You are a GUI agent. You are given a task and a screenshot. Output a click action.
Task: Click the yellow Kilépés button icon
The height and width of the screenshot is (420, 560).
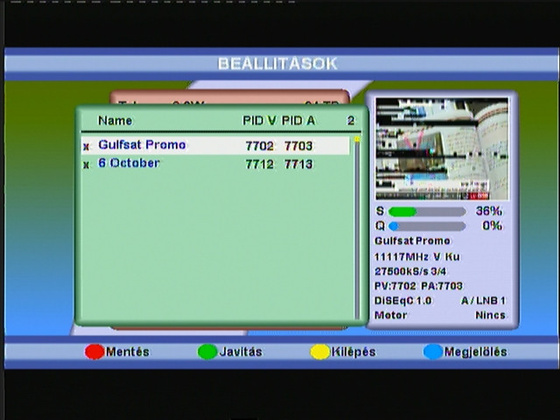point(320,352)
